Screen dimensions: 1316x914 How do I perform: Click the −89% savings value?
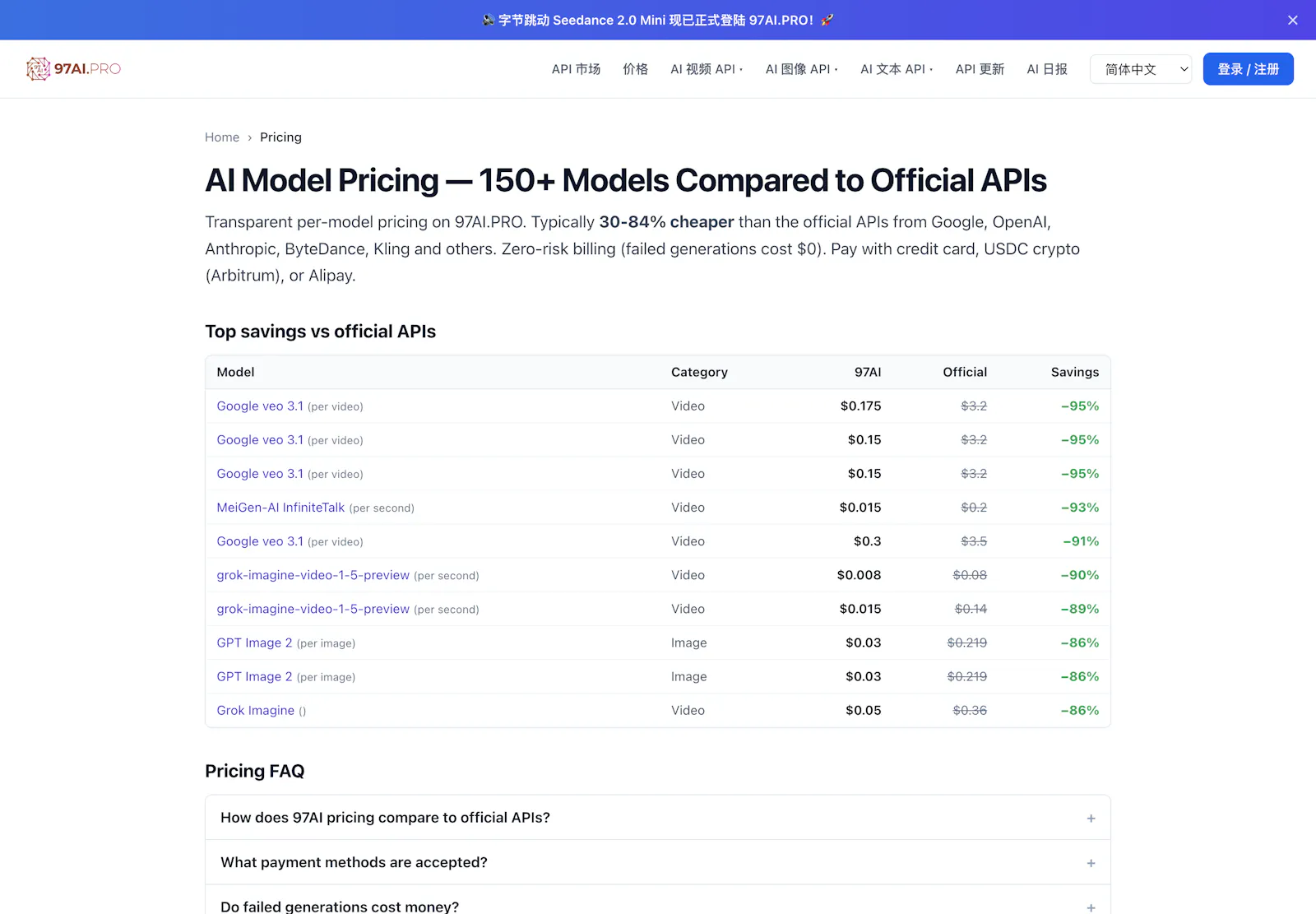1080,609
